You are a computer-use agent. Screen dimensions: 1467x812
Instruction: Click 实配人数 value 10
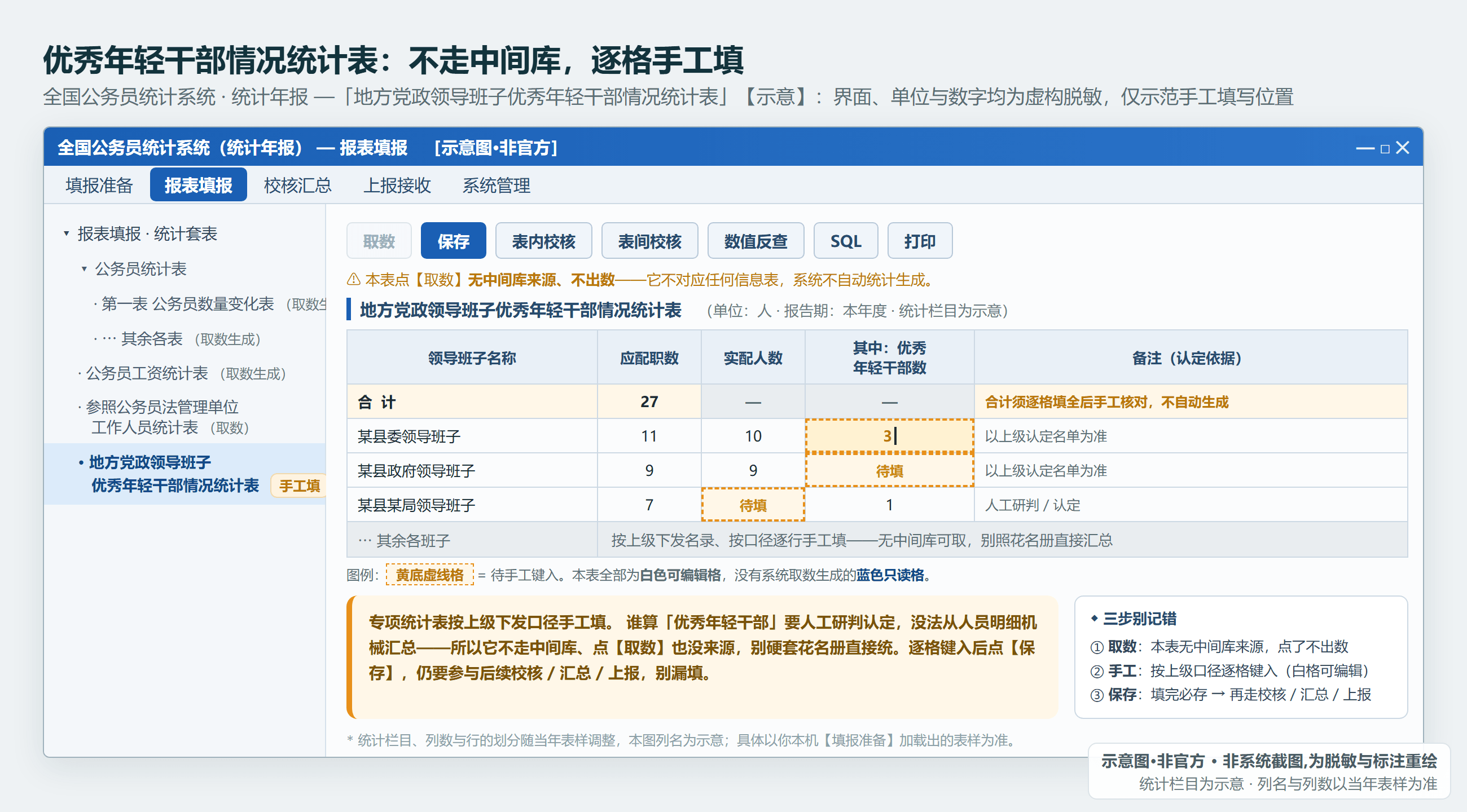753,436
